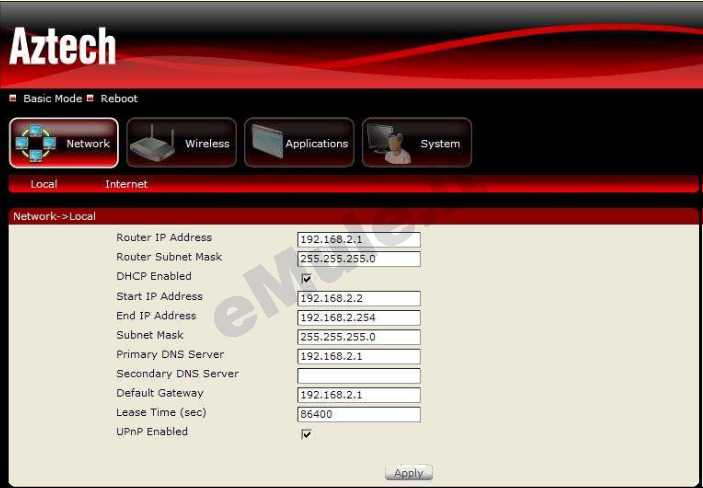The image size is (703, 488).
Task: Click the Secondary DNS Server label
Action: click(178, 374)
